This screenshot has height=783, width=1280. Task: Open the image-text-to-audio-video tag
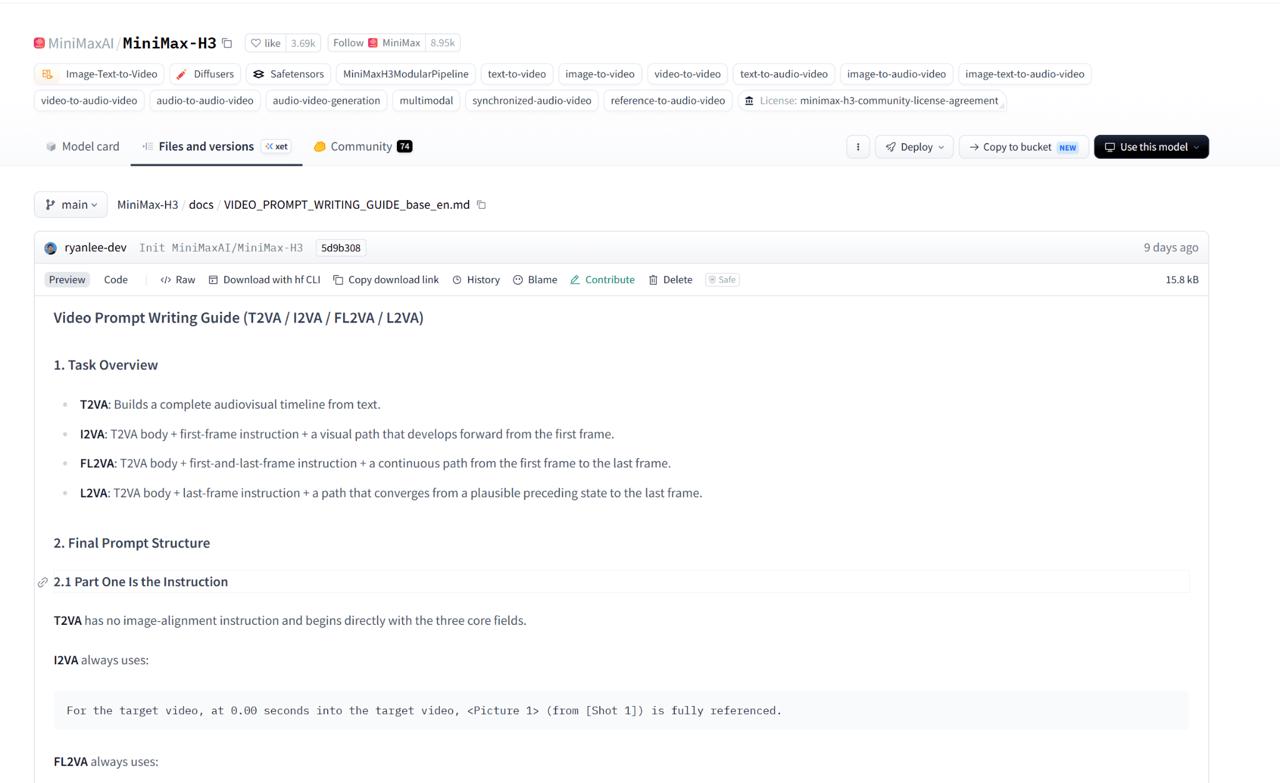pos(1024,74)
